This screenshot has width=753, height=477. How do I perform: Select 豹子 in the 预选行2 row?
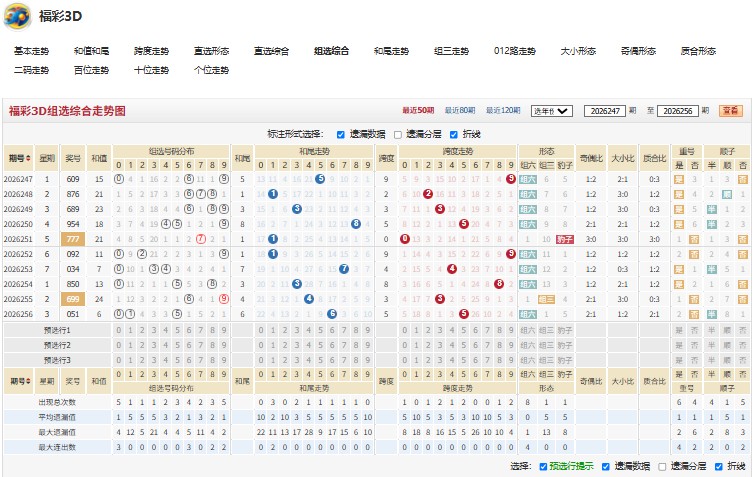coord(565,345)
